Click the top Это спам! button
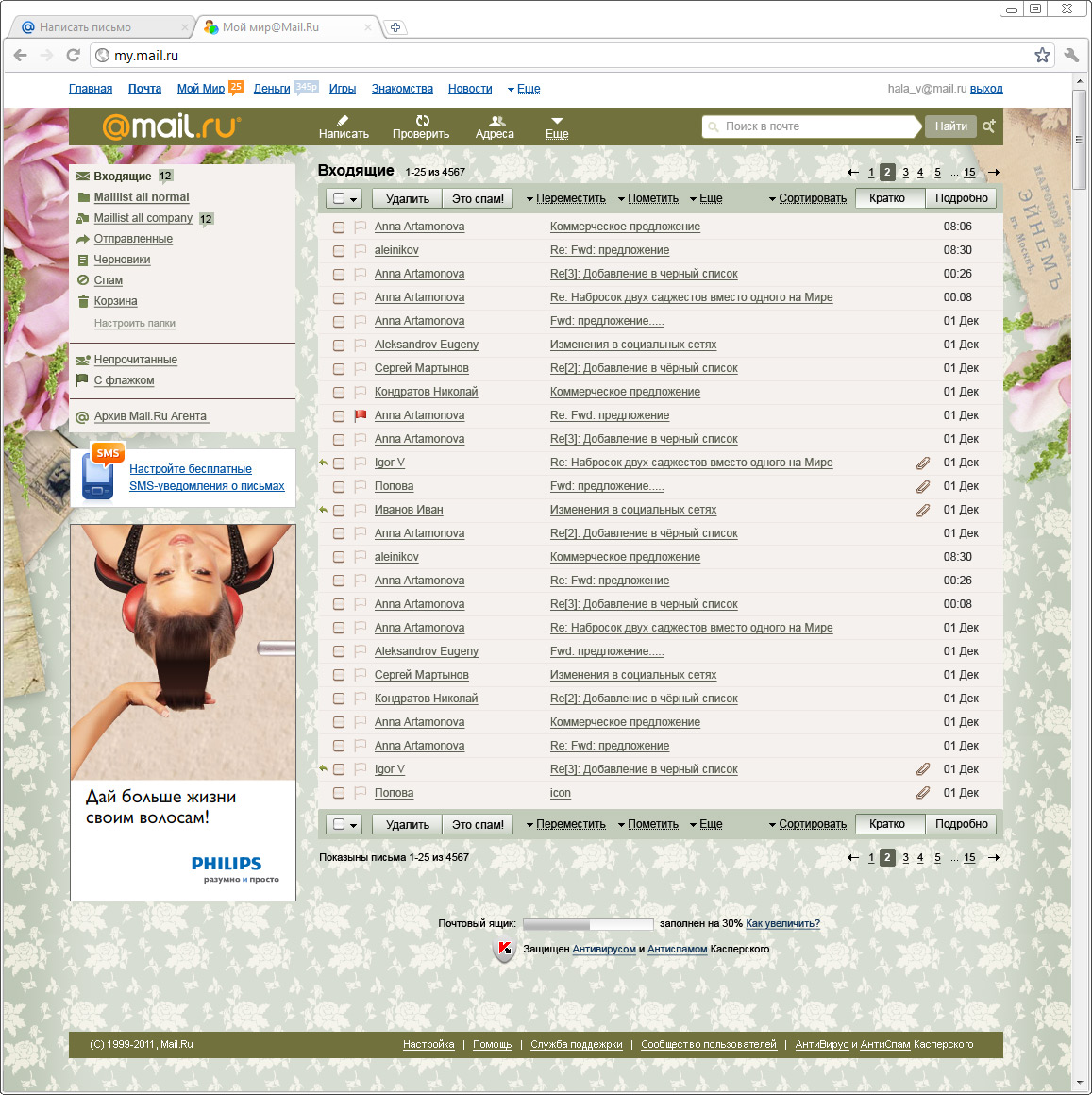The height and width of the screenshot is (1095, 1092). [x=479, y=199]
